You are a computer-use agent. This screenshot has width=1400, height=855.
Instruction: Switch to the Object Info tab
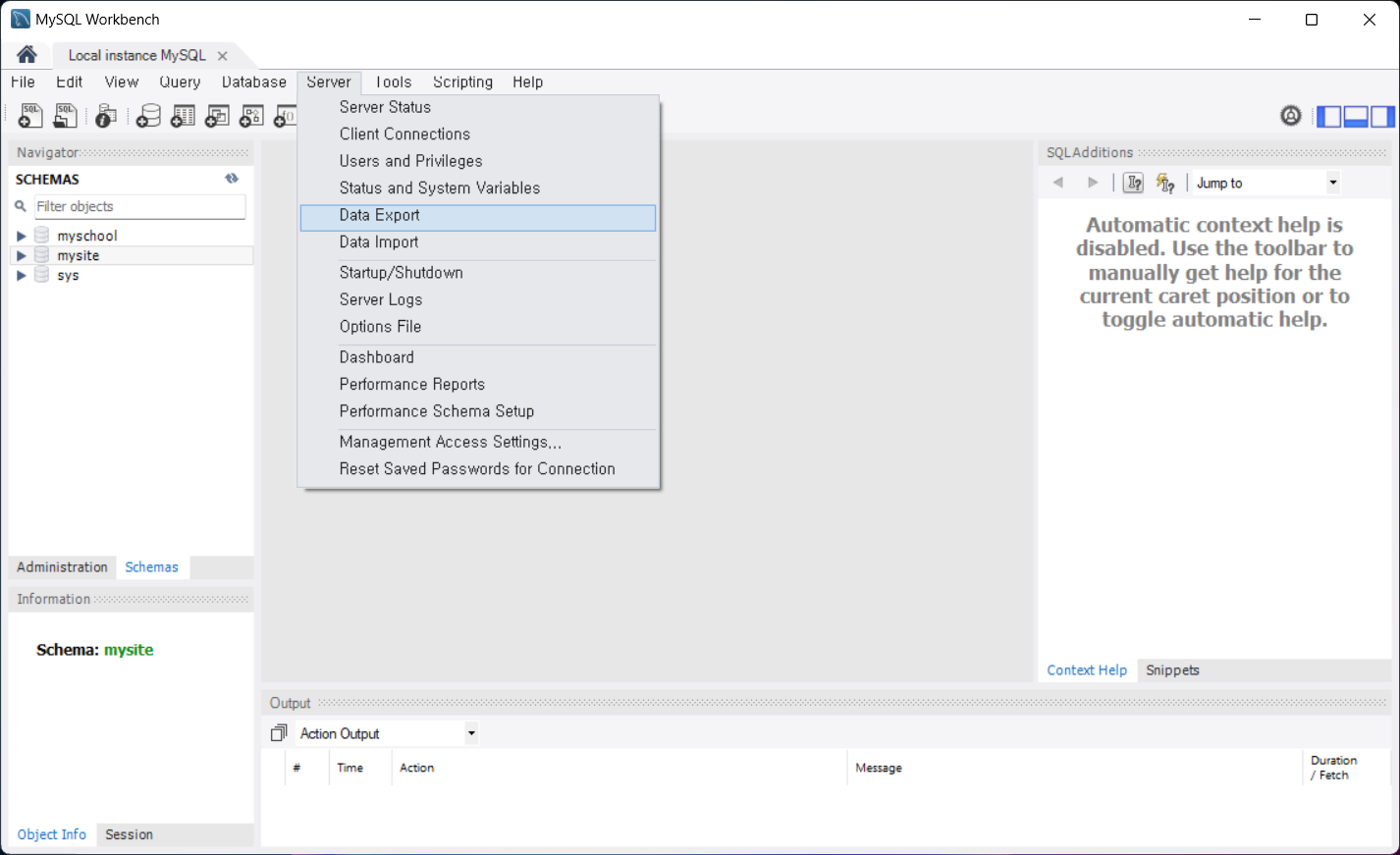tap(52, 834)
